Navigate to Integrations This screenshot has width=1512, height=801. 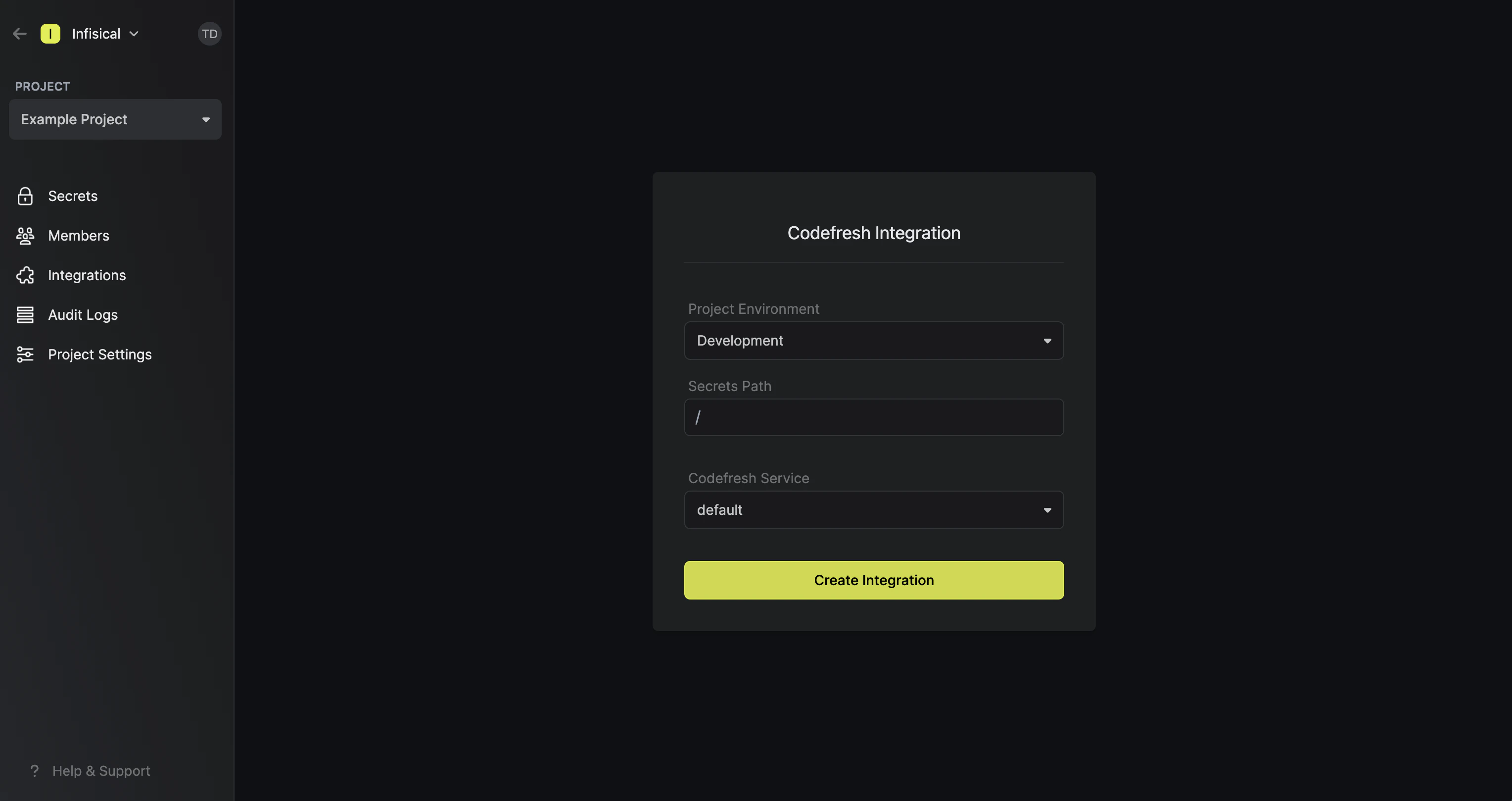click(87, 275)
